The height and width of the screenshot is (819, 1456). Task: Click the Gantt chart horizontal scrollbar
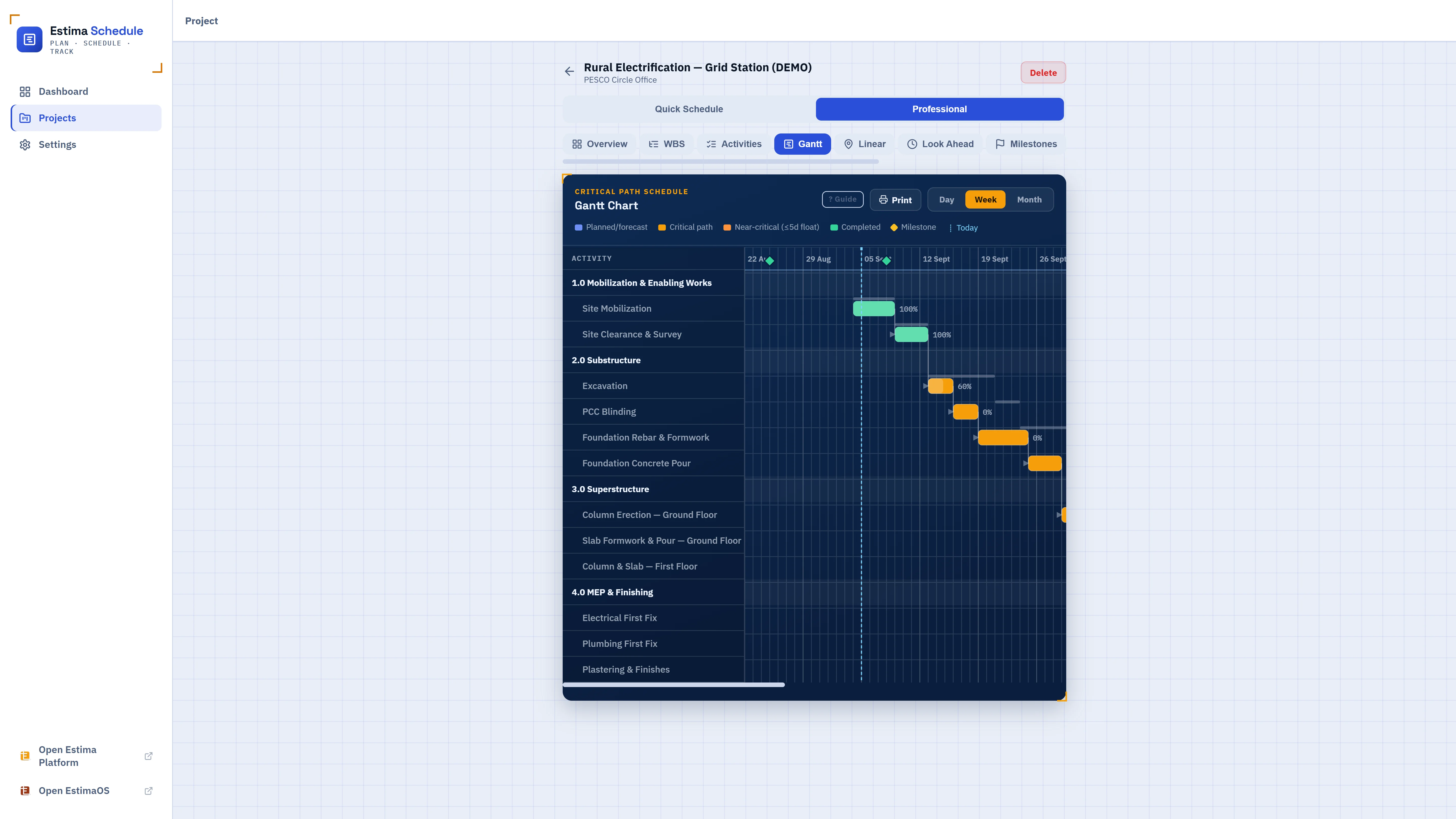point(674,685)
